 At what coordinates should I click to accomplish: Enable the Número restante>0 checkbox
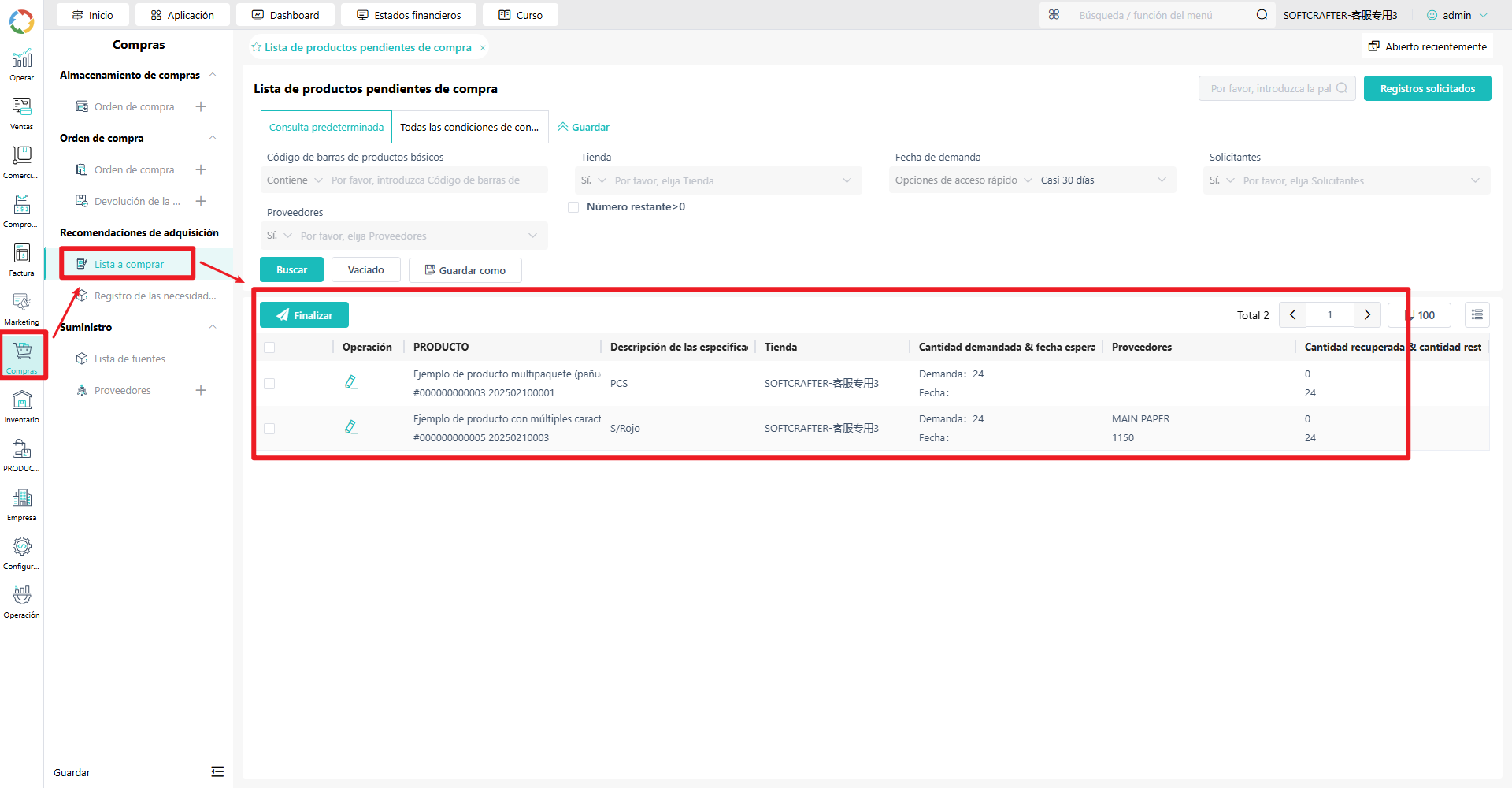tap(573, 207)
